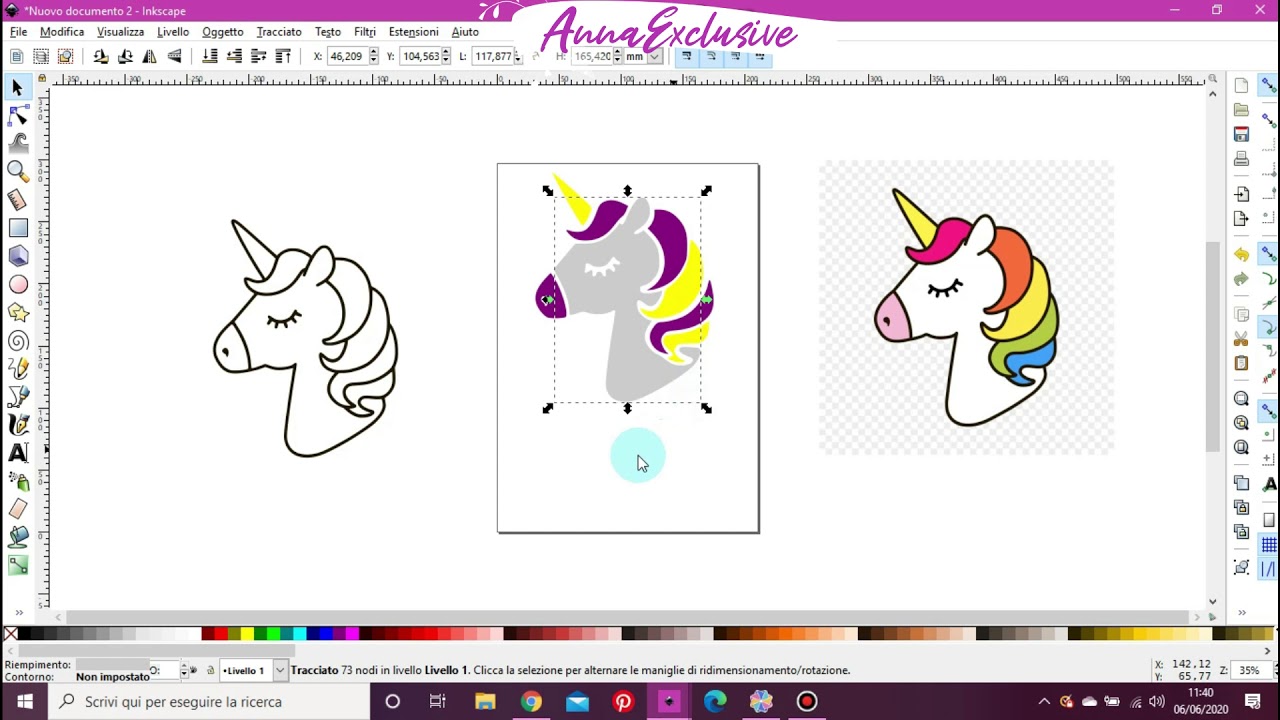Click Open document folder icon
1280x720 pixels.
pyautogui.click(x=1241, y=110)
